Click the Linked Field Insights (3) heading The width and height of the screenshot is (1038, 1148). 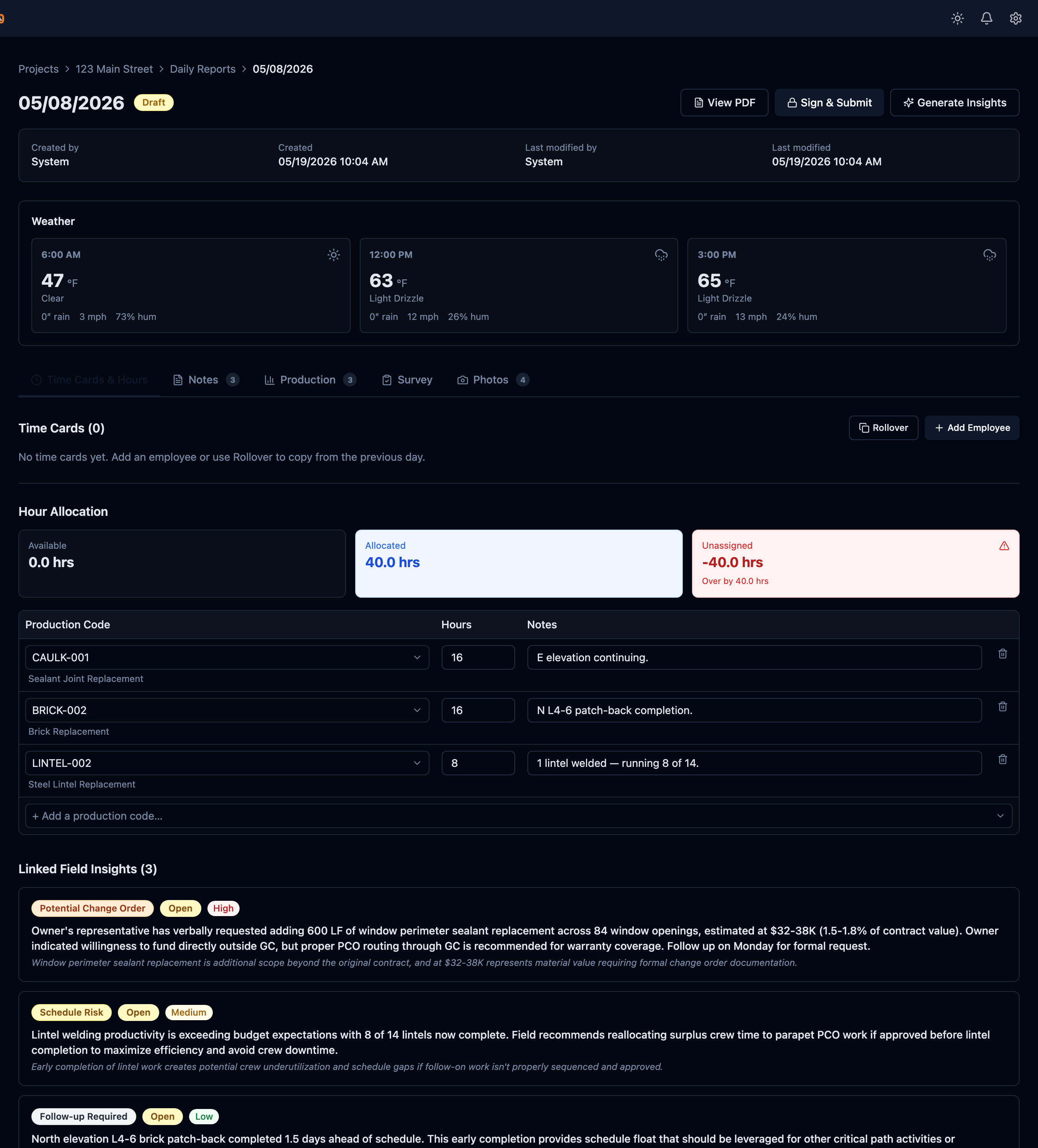[88, 869]
